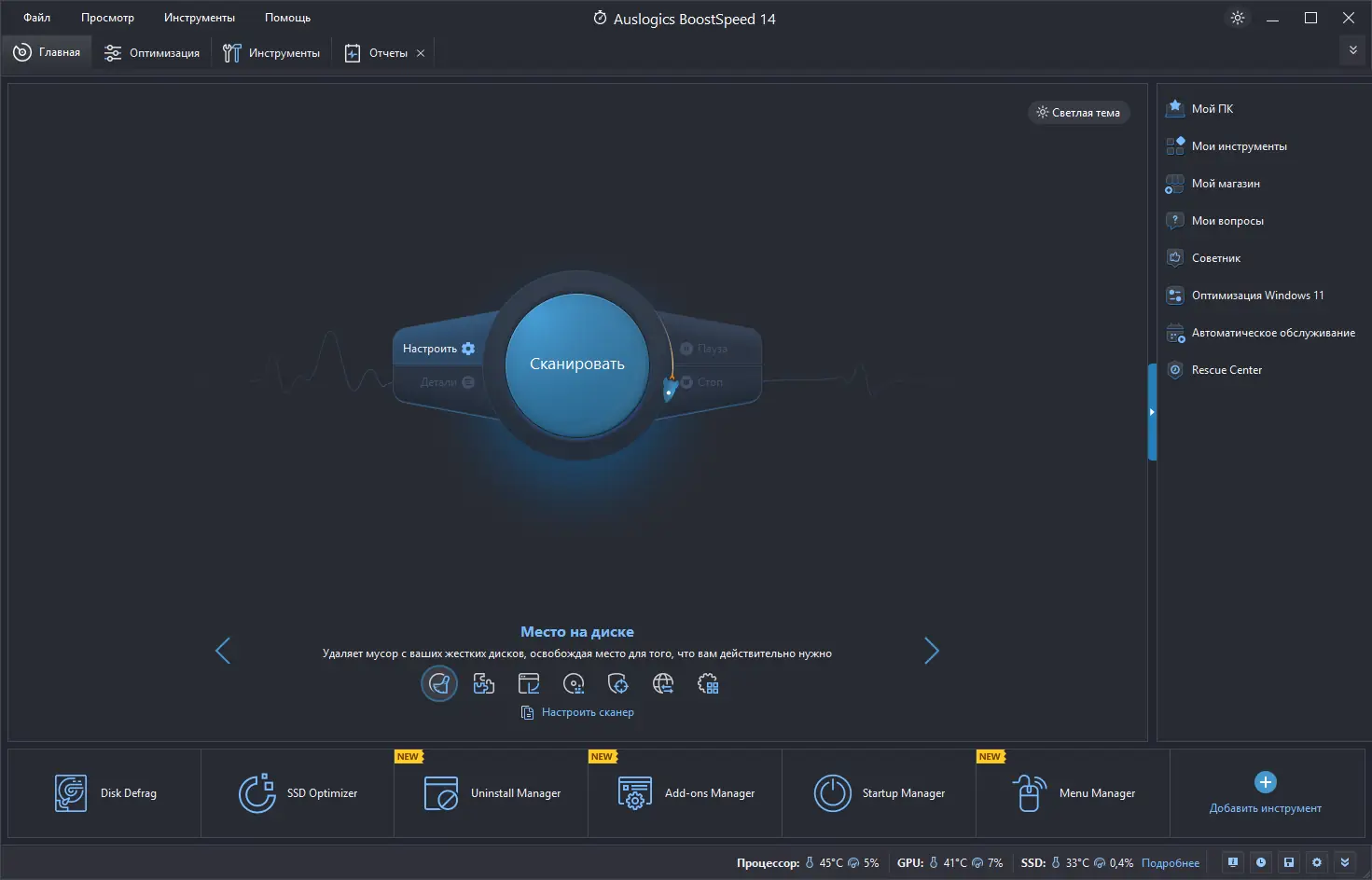
Task: Click the save disk icon in status bar
Action: pos(1289,862)
